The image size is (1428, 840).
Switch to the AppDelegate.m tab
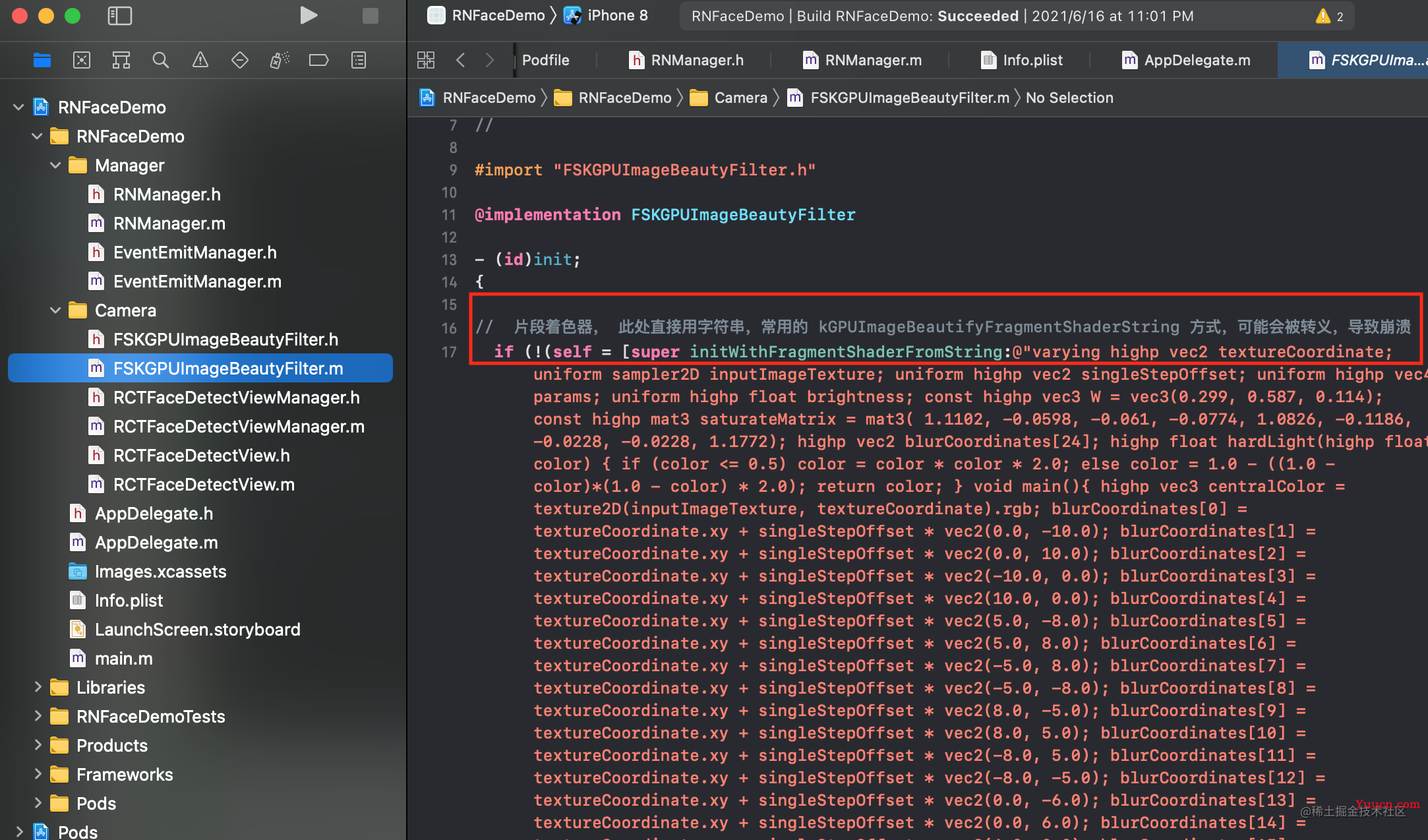tap(1186, 60)
